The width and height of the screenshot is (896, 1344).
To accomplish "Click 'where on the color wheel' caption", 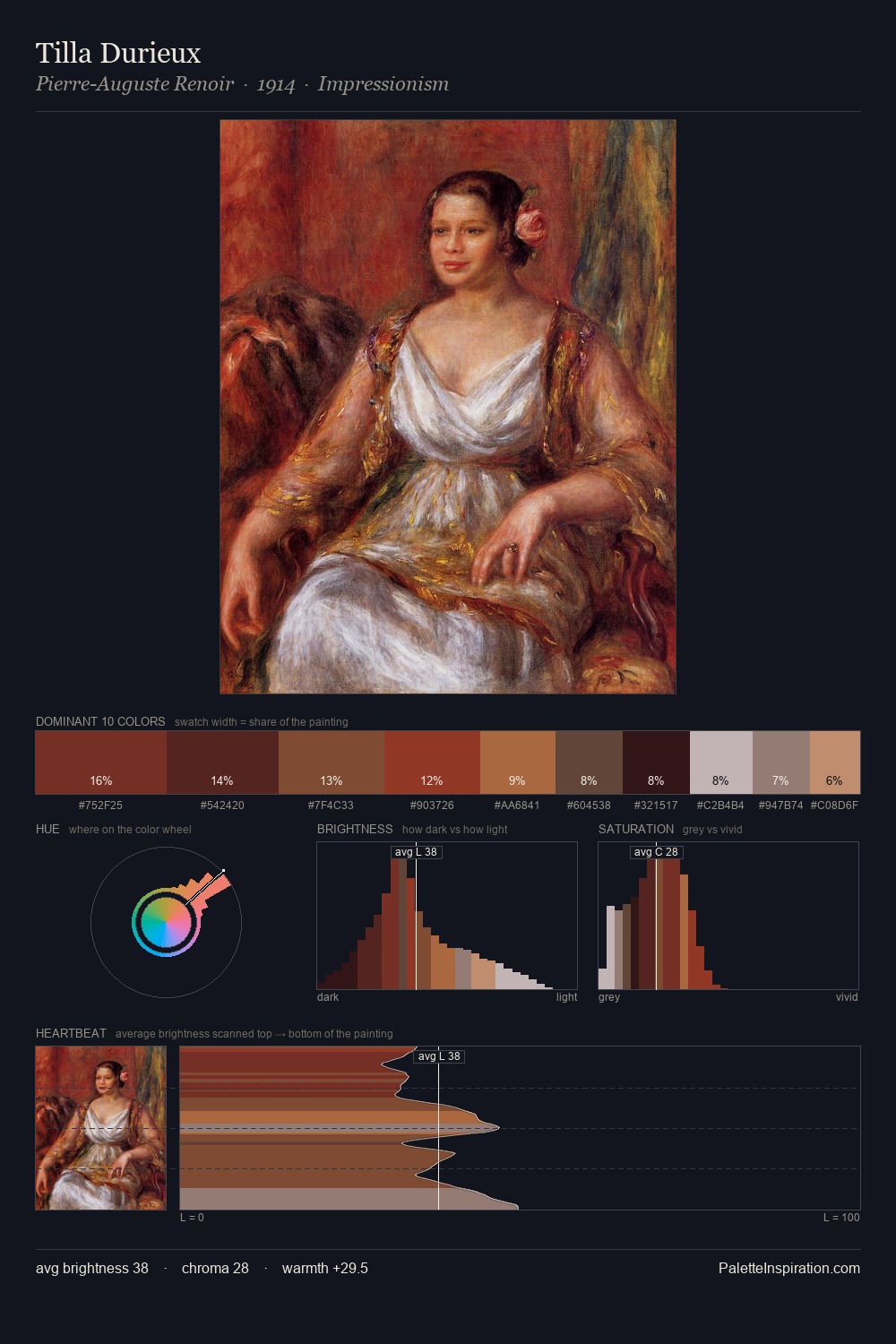I will [130, 830].
